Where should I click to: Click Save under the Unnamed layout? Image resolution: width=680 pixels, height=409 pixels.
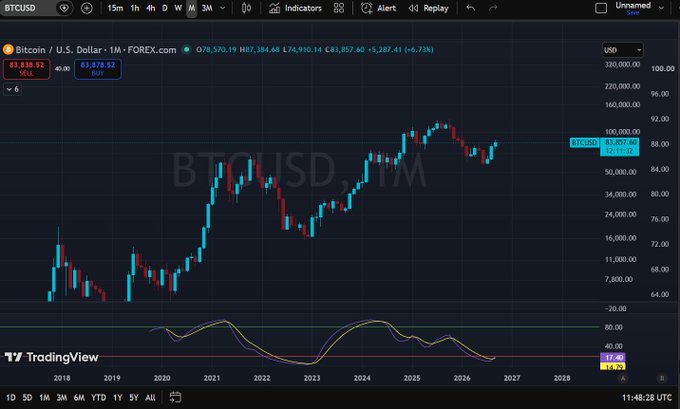pos(633,13)
